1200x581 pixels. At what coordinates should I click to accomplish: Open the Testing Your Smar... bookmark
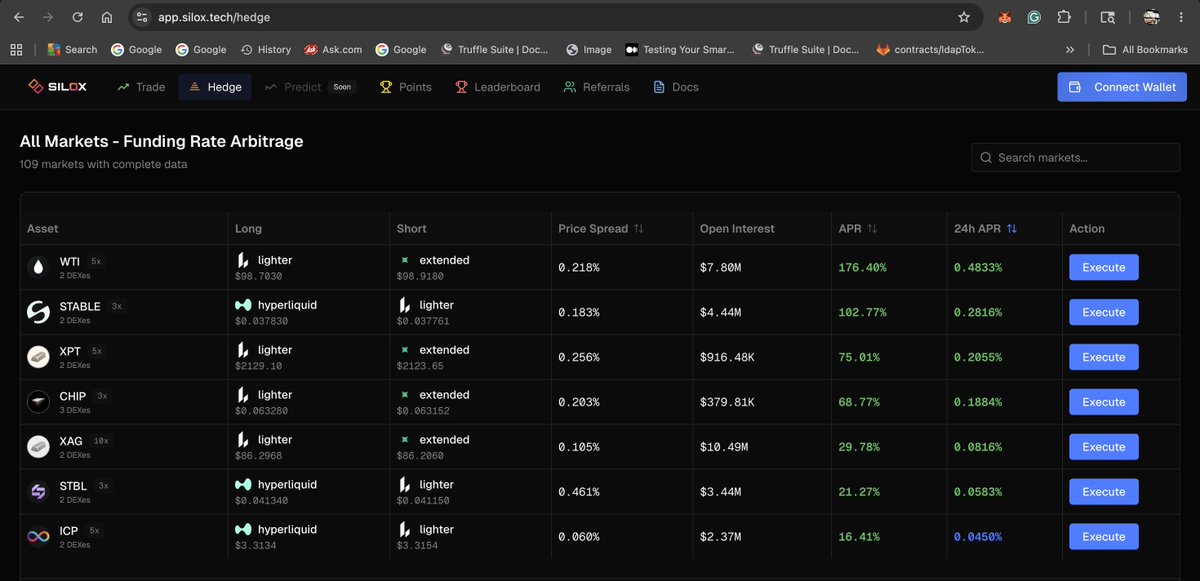680,49
